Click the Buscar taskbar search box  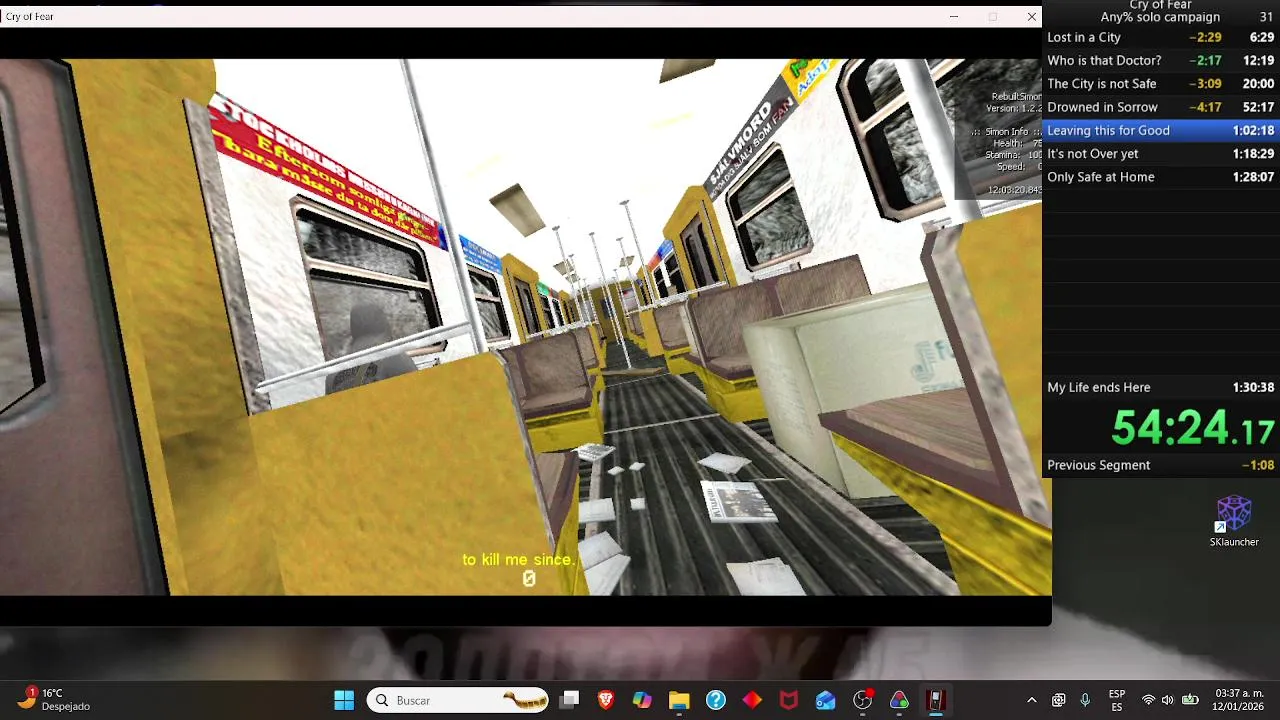(458, 700)
